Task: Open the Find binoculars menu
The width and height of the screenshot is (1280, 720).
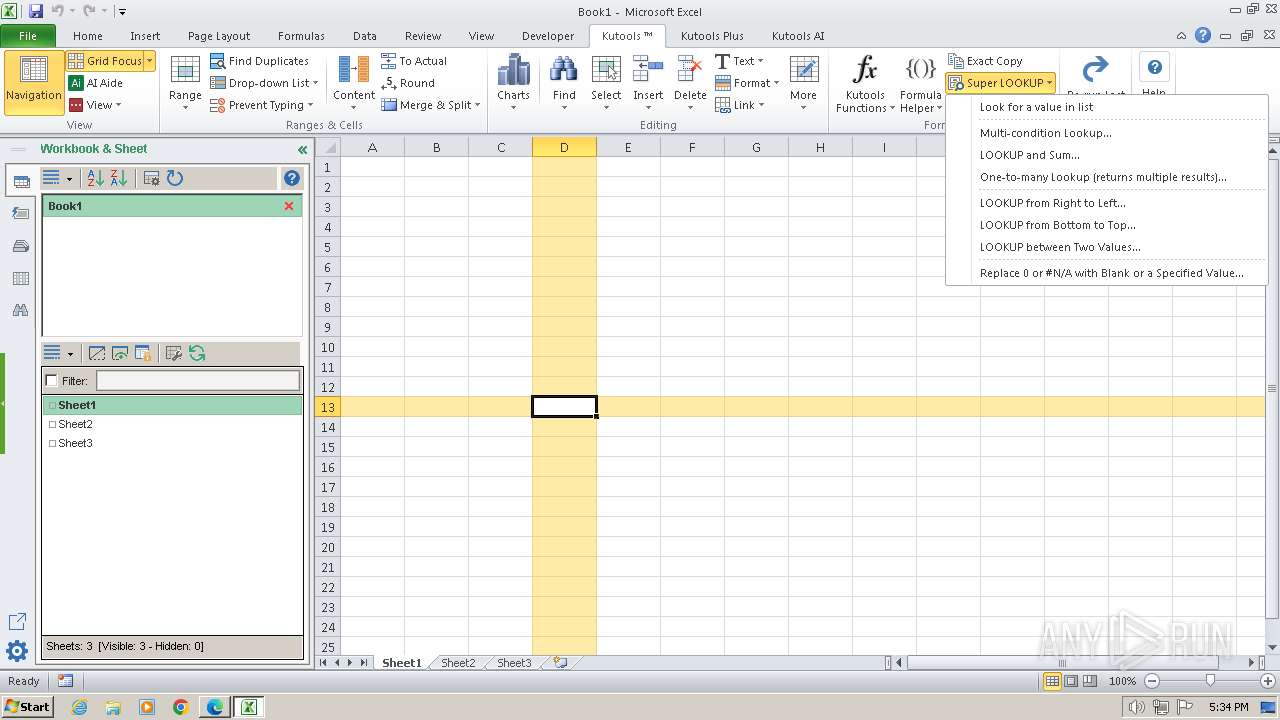Action: [x=564, y=82]
